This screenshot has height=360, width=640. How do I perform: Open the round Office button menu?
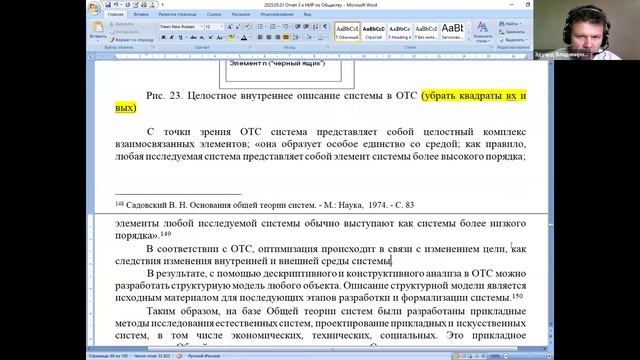94,8
